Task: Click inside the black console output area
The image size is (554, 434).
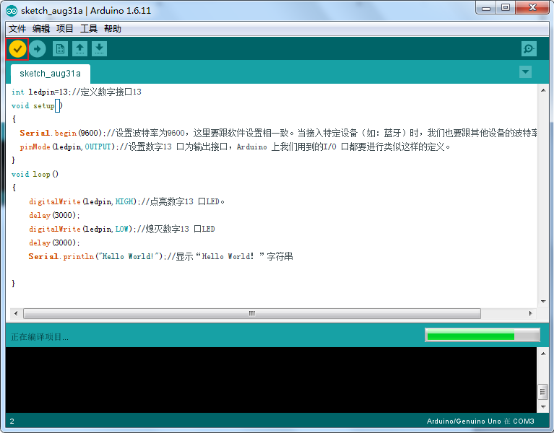Action: pos(271,380)
